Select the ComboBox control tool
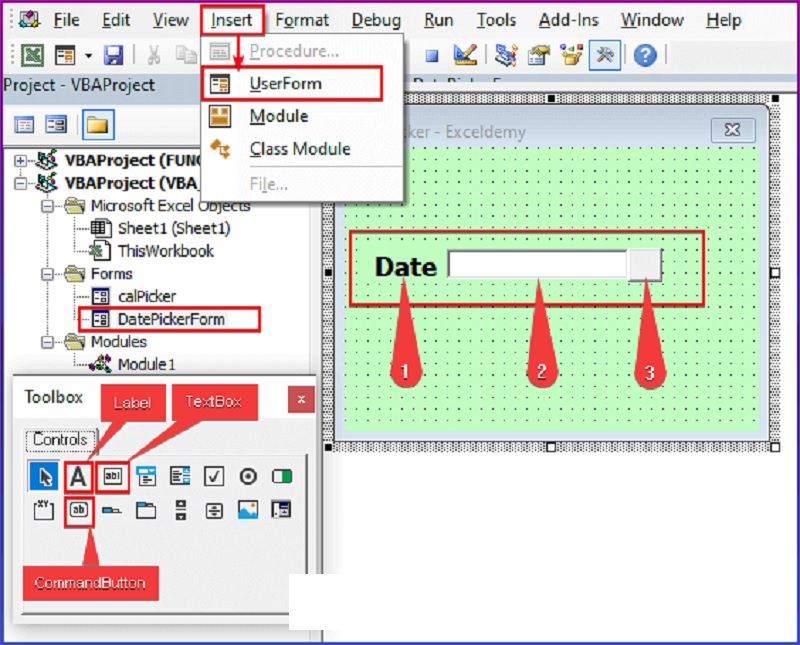The height and width of the screenshot is (645, 800). pyautogui.click(x=147, y=476)
